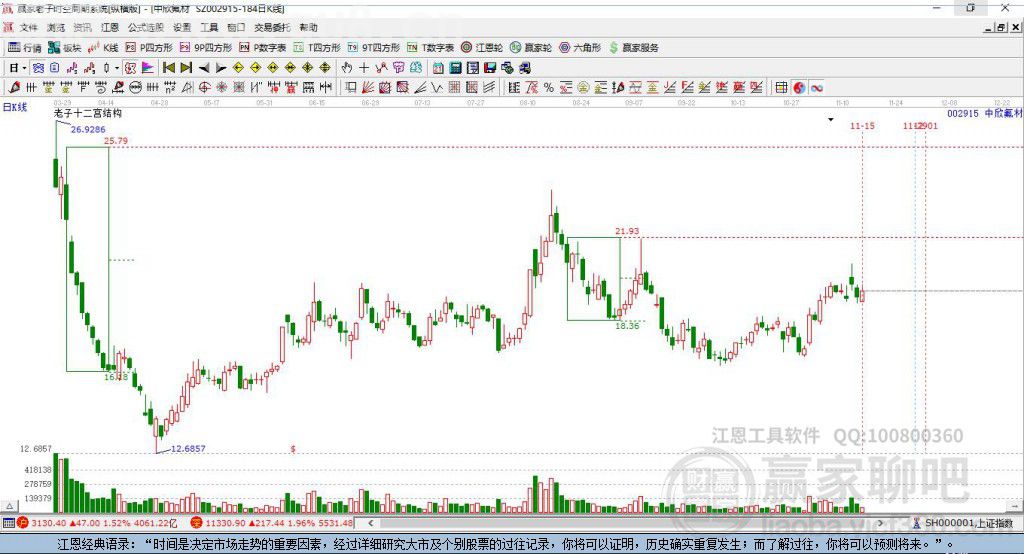Expand the black triangle above chart
Screen dimensions: 1024x554
pyautogui.click(x=831, y=120)
